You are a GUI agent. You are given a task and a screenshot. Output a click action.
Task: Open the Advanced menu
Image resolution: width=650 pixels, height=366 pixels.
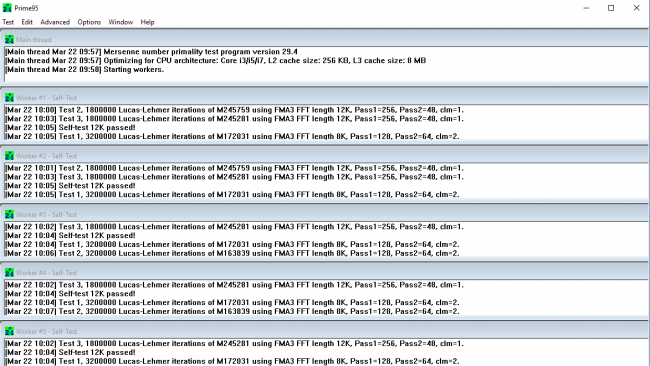[55, 22]
